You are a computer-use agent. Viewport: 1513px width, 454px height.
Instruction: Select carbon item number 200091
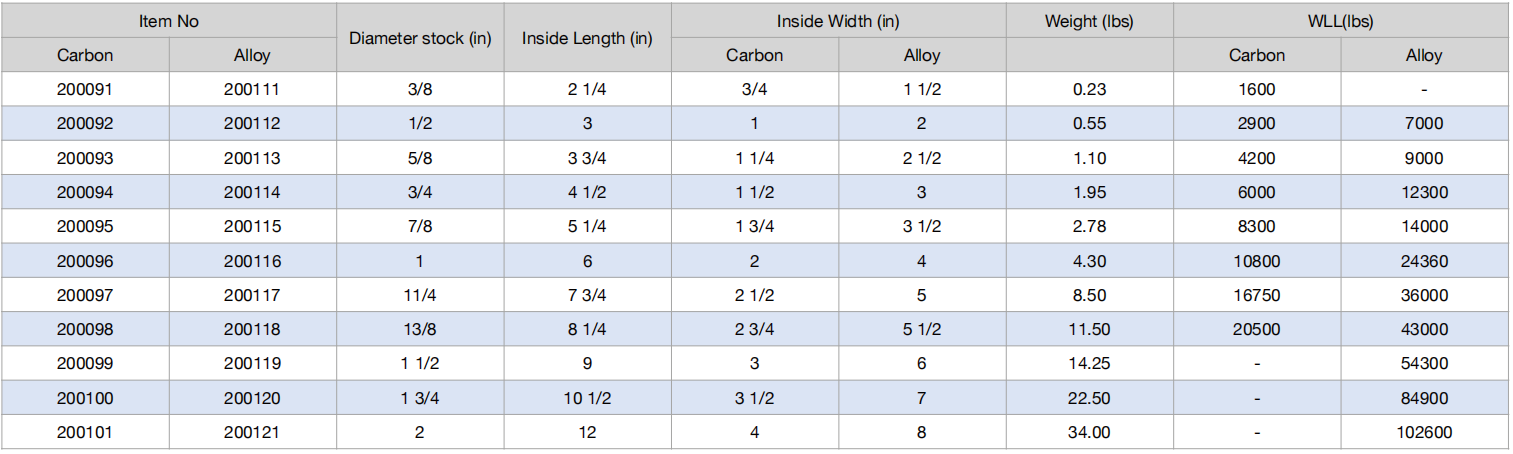click(85, 89)
